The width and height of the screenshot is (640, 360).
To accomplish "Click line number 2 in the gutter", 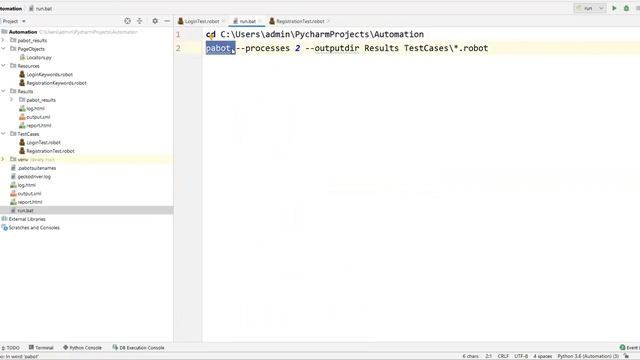I will [x=178, y=48].
